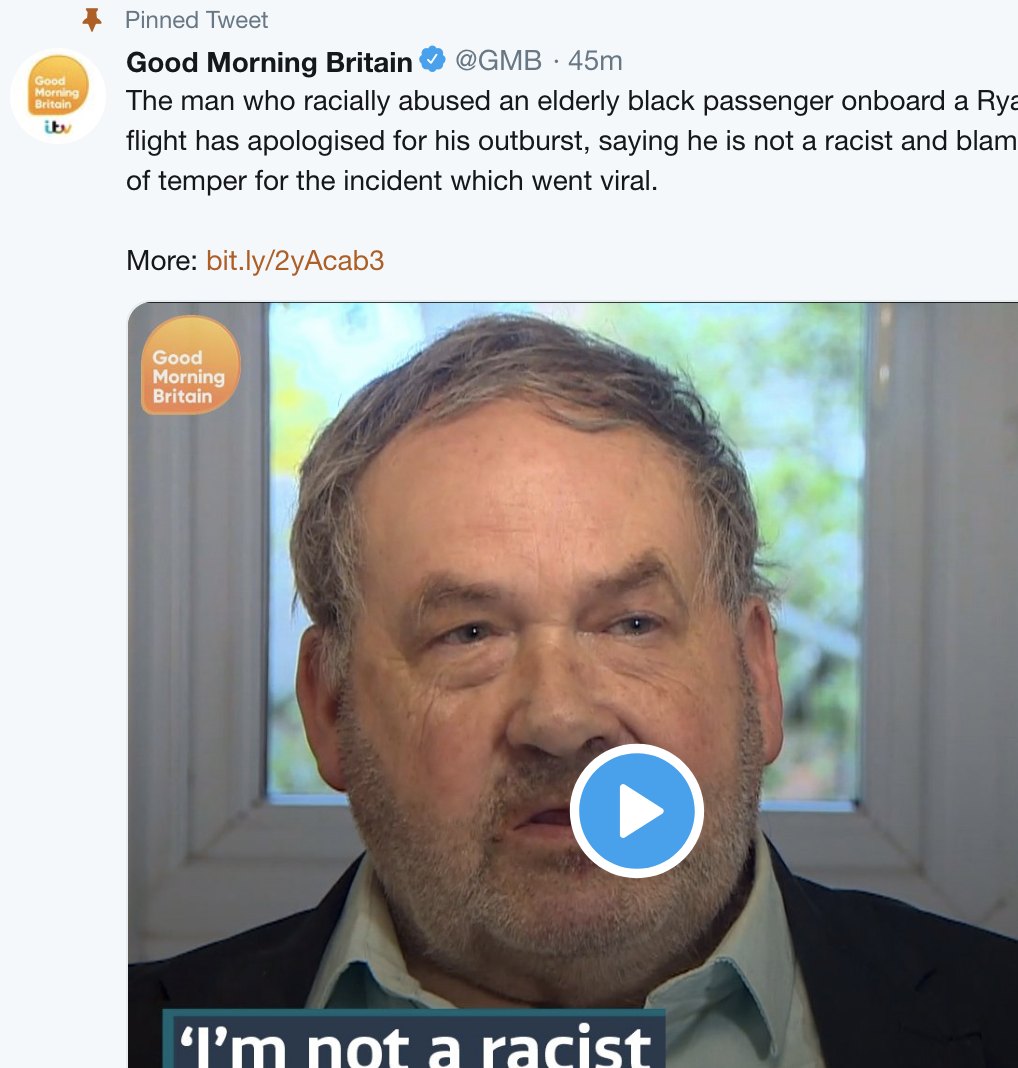Viewport: 1018px width, 1068px height.
Task: Click the itv logo inside the avatar
Action: click(x=57, y=127)
